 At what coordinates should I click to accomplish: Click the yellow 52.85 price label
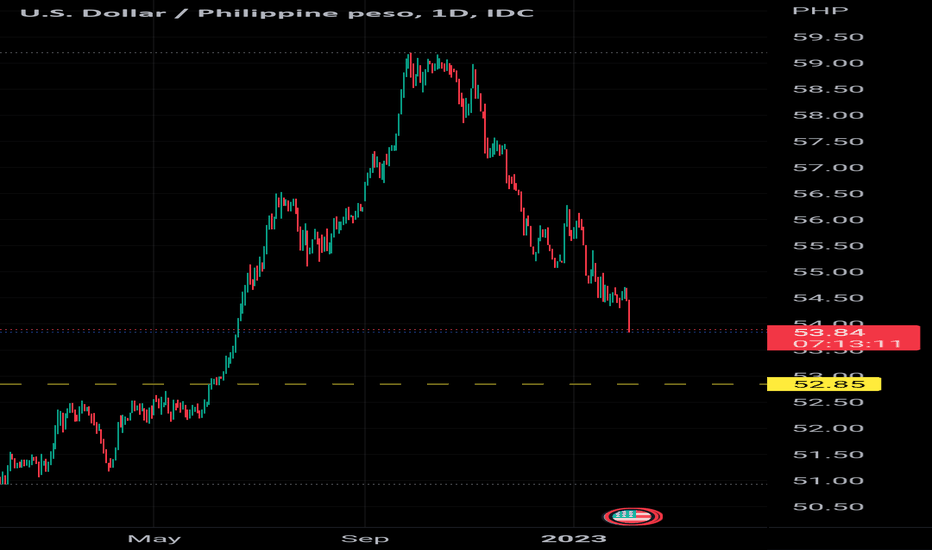(824, 384)
